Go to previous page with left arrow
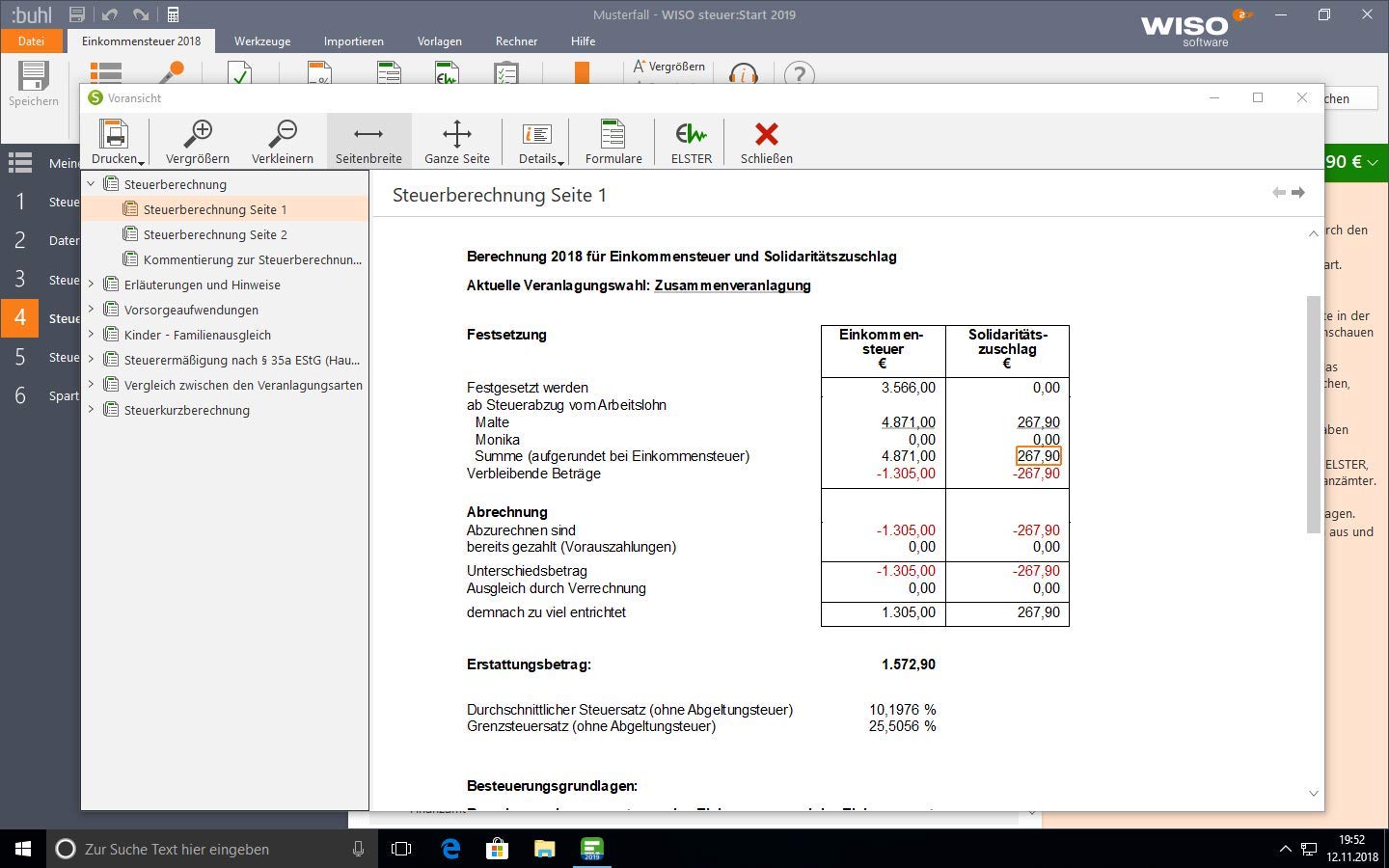1389x868 pixels. [x=1279, y=193]
